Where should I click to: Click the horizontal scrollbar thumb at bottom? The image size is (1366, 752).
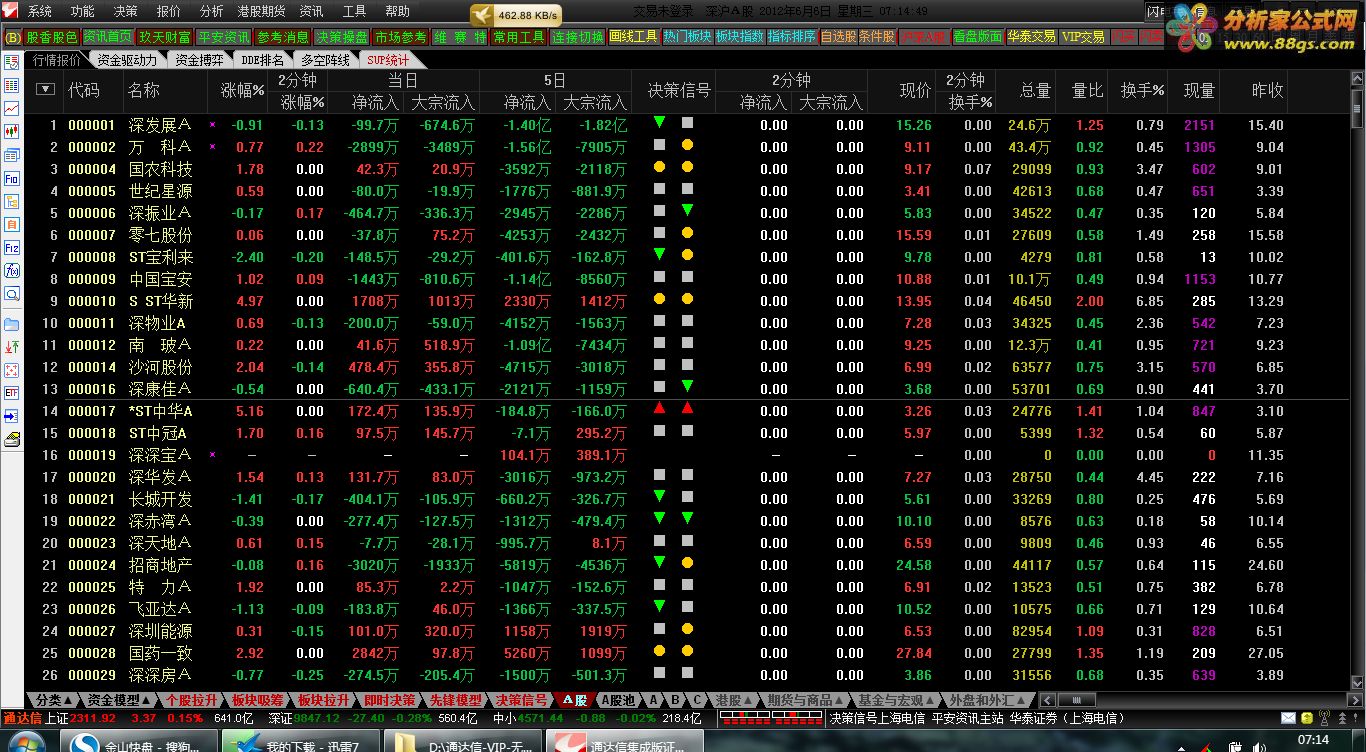pos(1076,700)
